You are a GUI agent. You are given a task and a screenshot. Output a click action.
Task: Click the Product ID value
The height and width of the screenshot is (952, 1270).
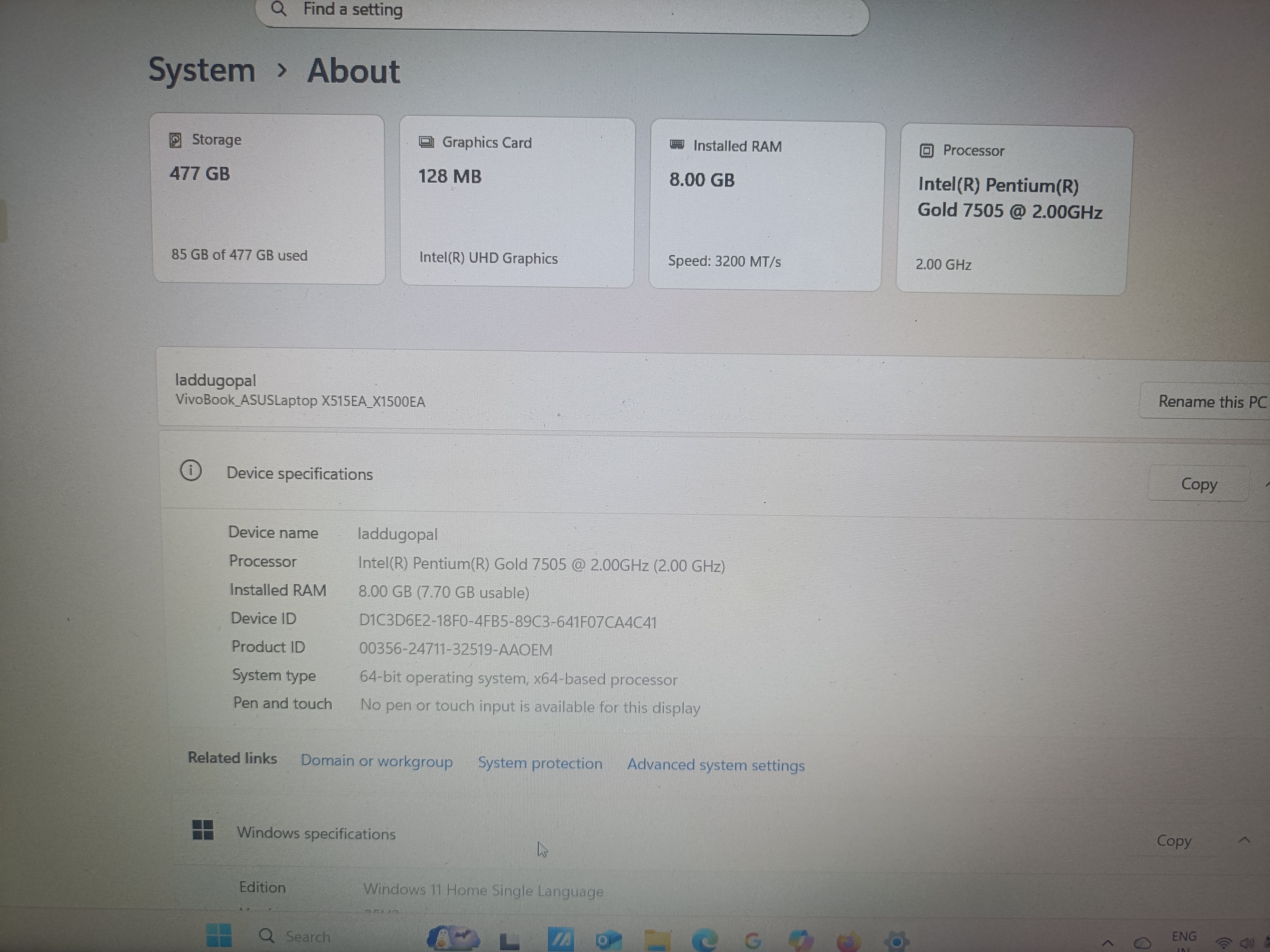[x=456, y=649]
